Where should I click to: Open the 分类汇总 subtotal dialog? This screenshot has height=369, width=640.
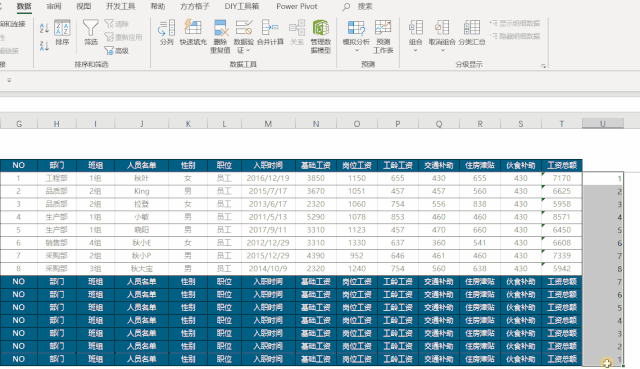pos(472,33)
